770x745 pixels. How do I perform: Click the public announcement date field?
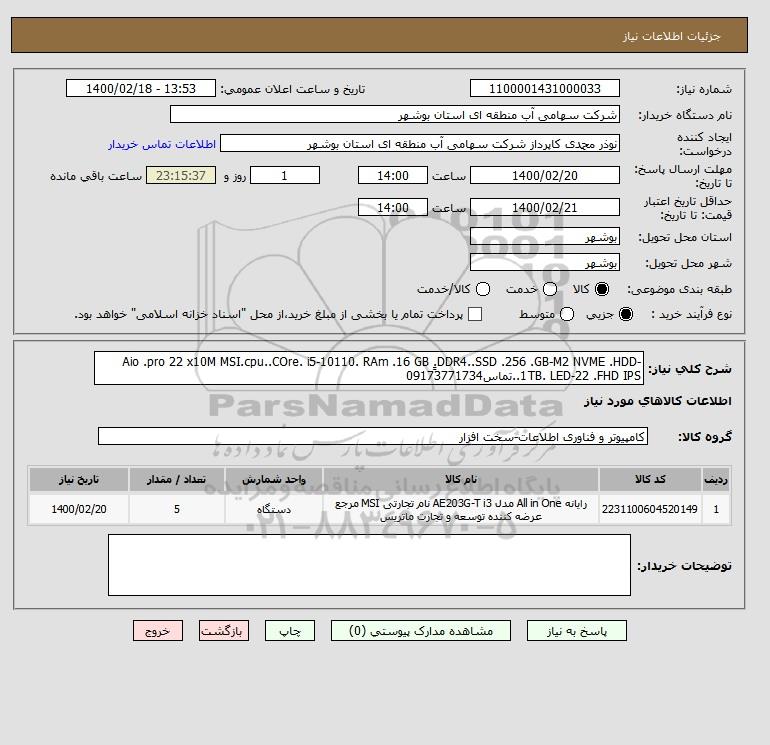[141, 88]
